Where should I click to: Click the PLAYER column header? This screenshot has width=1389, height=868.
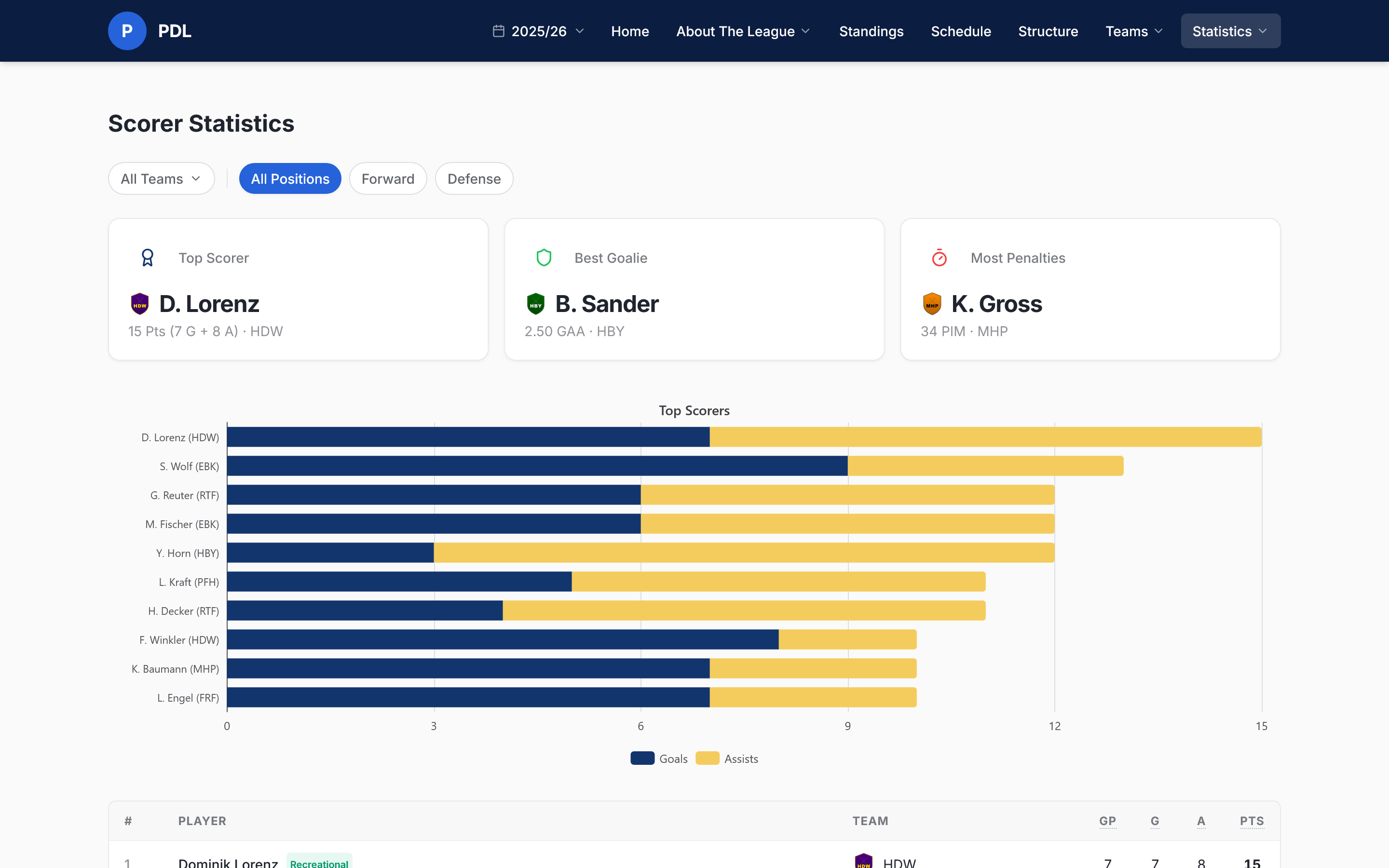click(202, 821)
